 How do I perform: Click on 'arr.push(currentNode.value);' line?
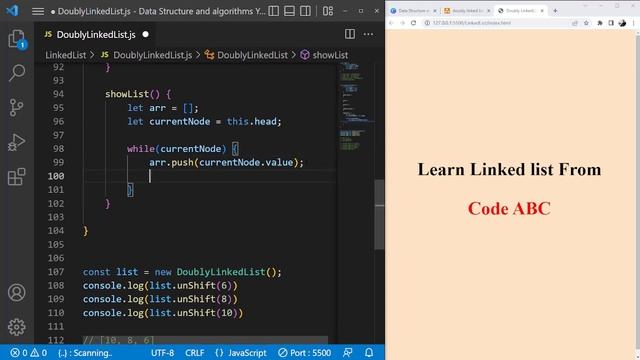[x=226, y=162]
